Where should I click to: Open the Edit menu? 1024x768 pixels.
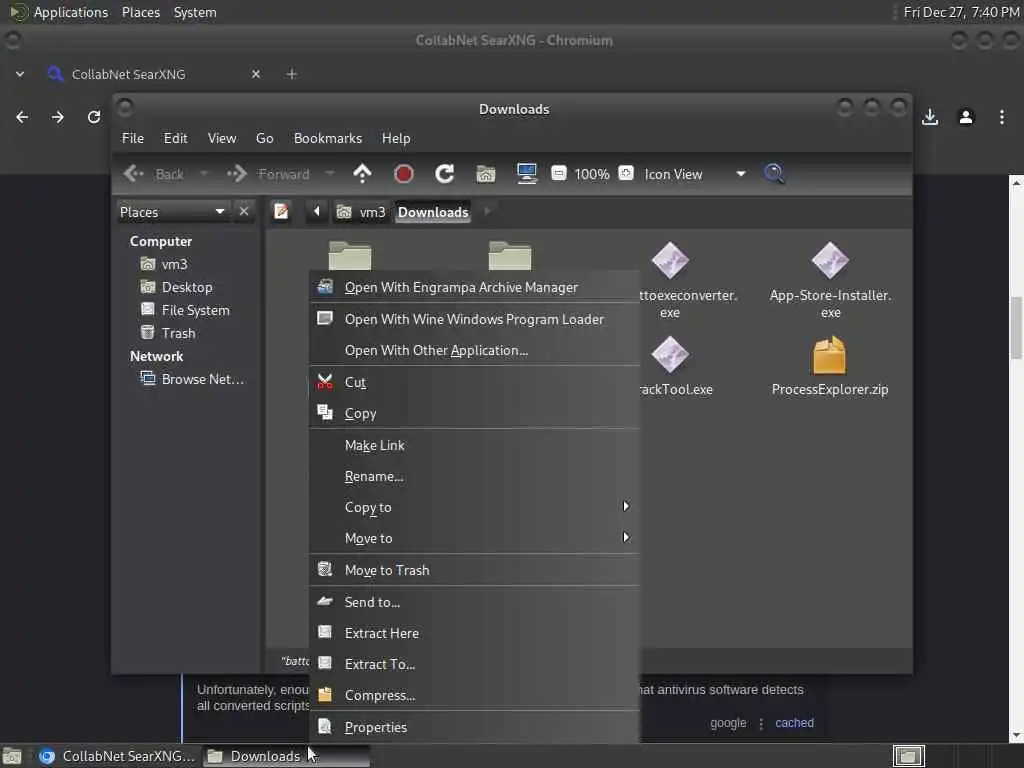click(176, 138)
